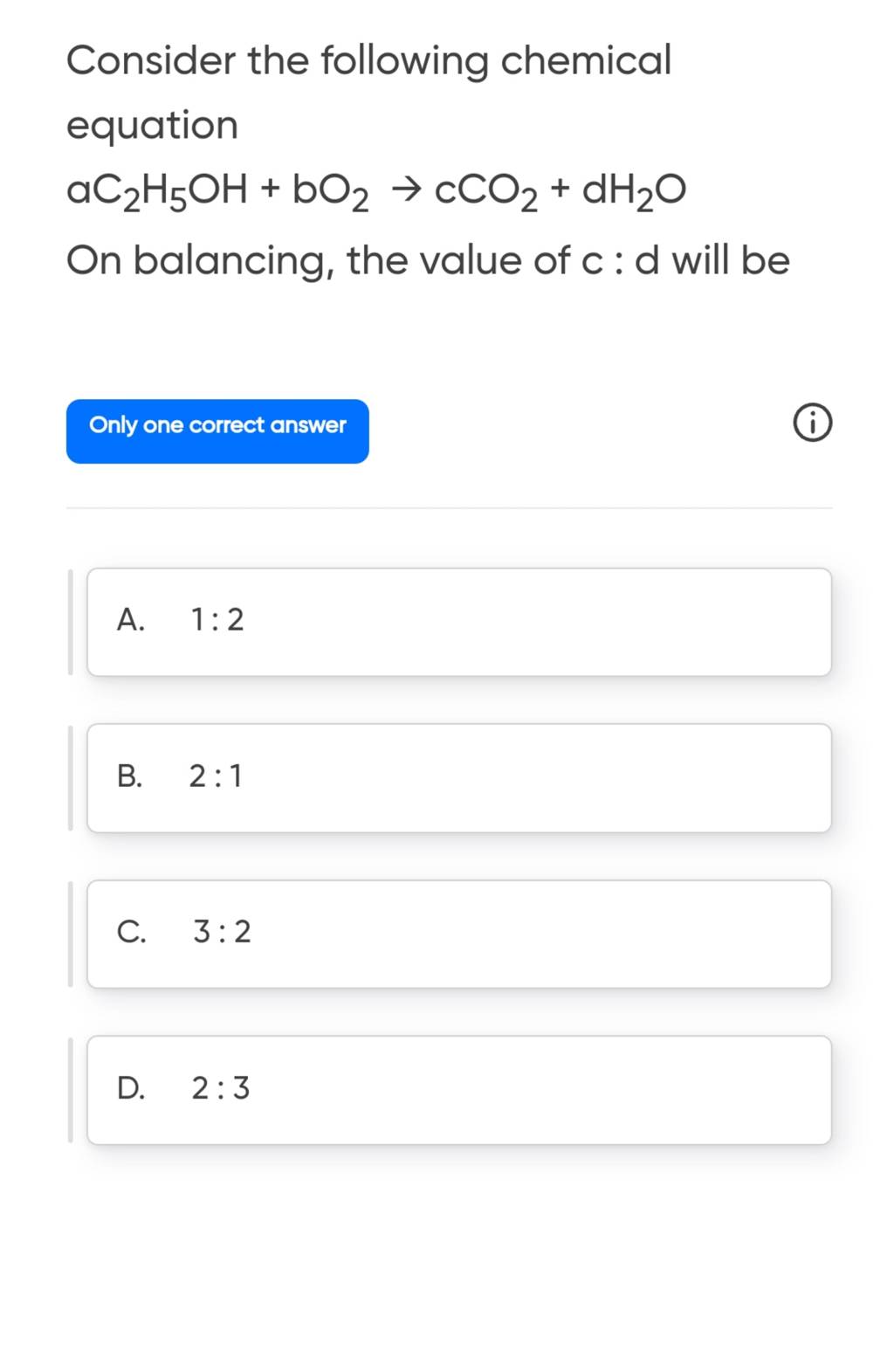Click the cCO2 term in the equation
The image size is (894, 1372).
coord(485,192)
